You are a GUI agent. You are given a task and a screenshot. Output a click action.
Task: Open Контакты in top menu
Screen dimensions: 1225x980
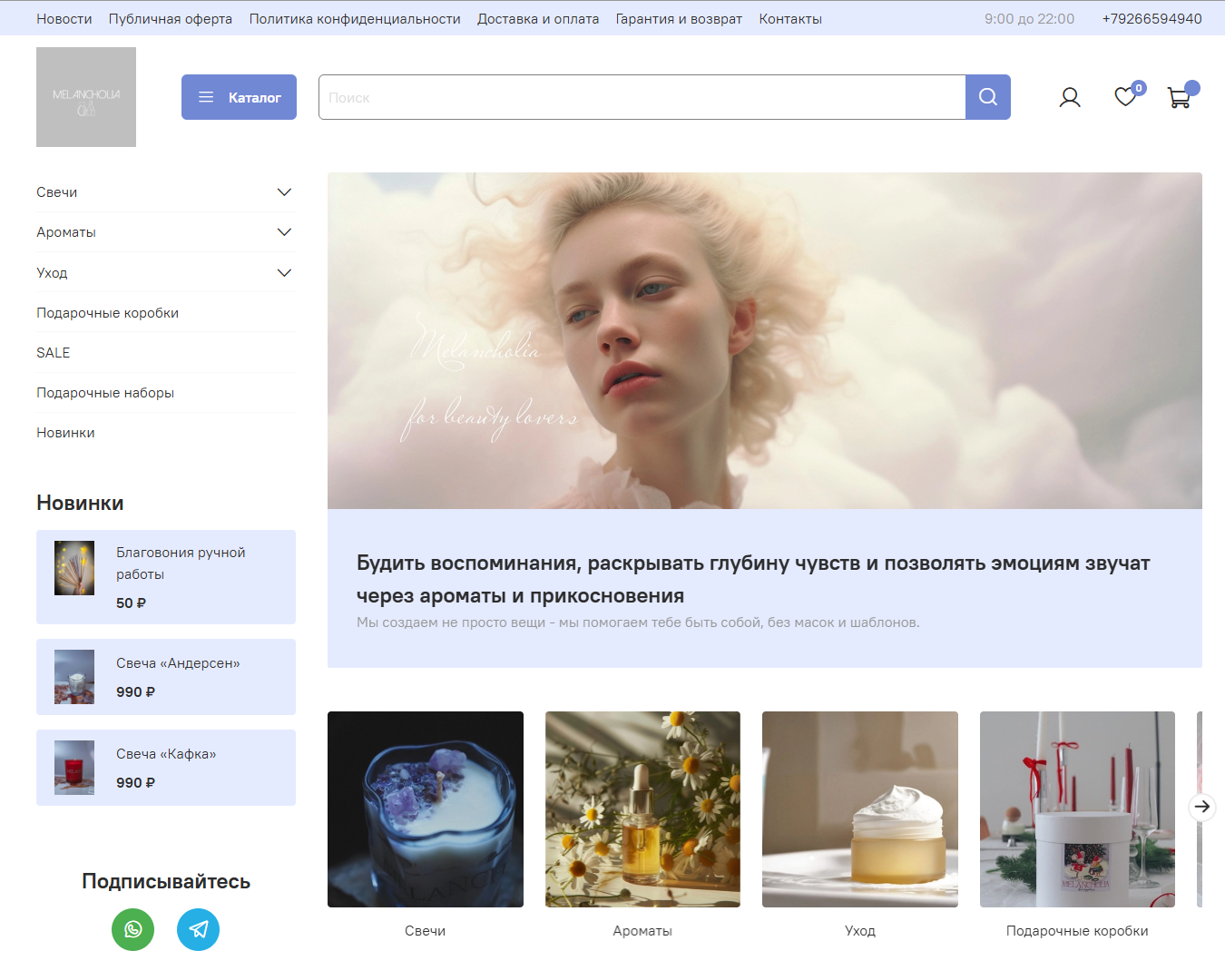[x=790, y=19]
